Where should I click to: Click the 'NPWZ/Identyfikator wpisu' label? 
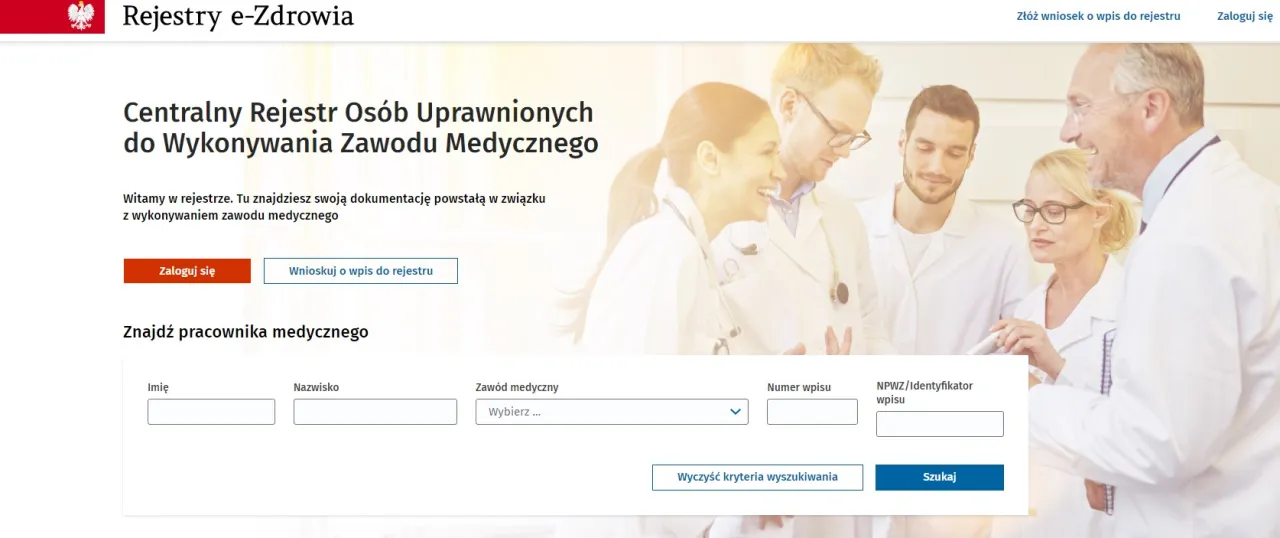point(925,393)
